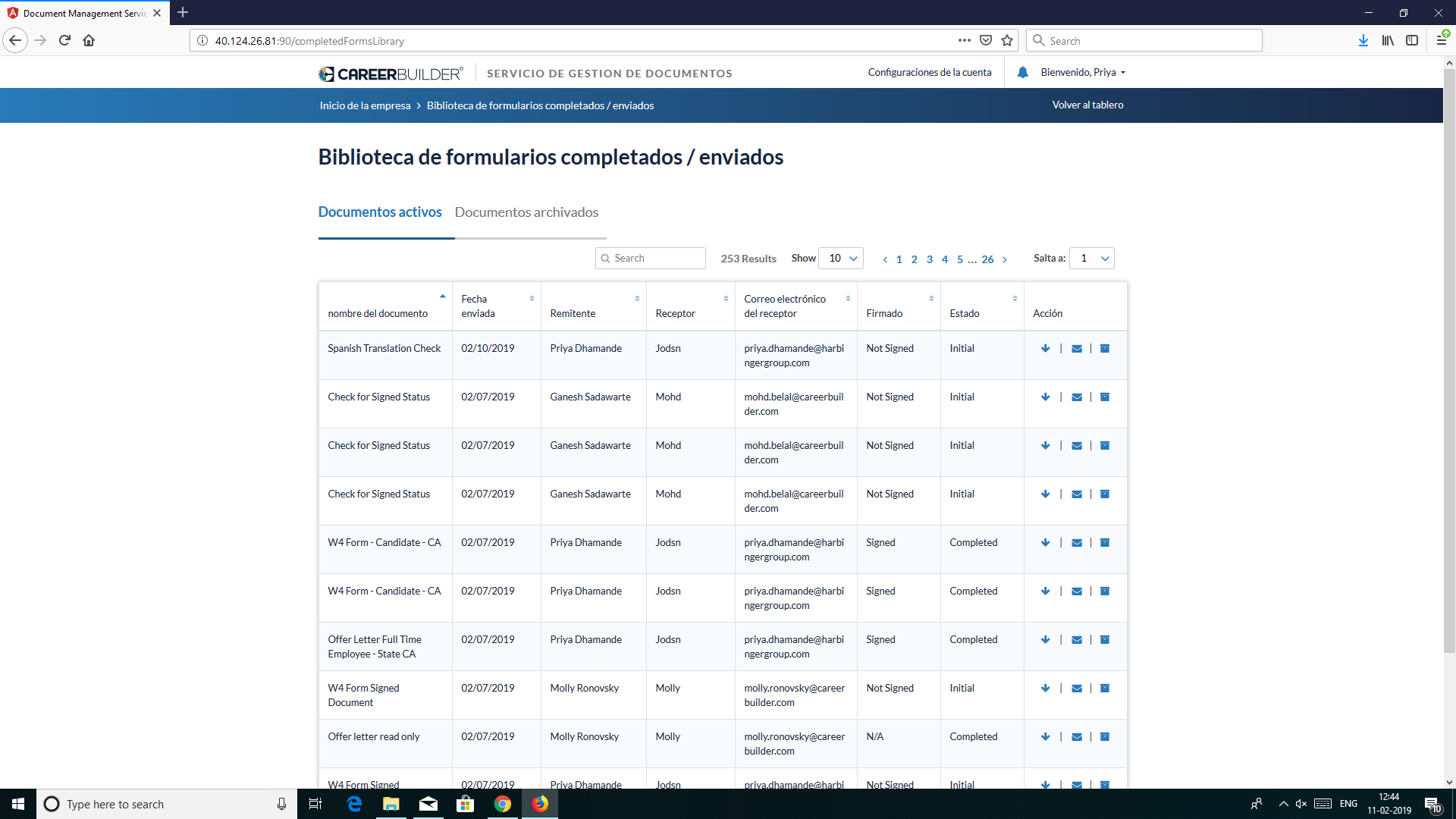Viewport: 1456px width, 819px height.
Task: Bookmark this page with star icon
Action: [1007, 41]
